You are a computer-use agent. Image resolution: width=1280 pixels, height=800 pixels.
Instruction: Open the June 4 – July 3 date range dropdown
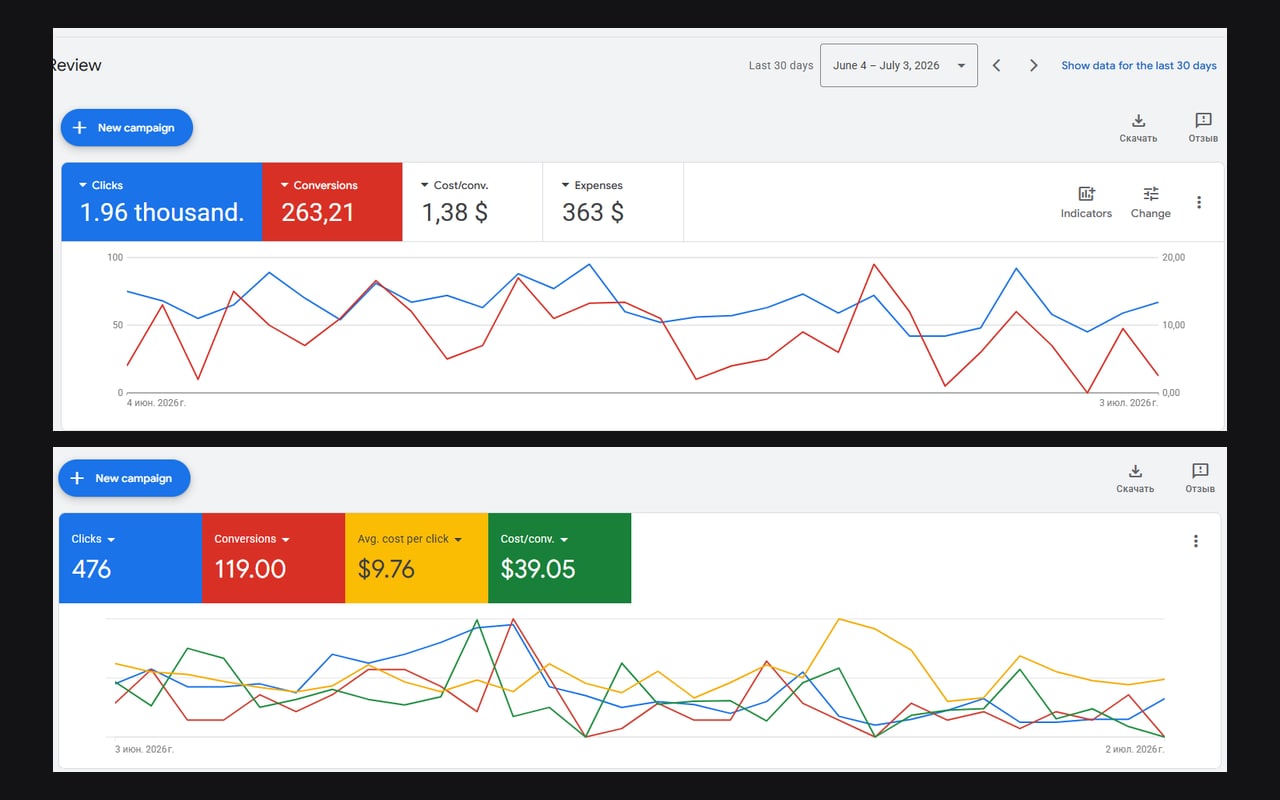pyautogui.click(x=899, y=65)
